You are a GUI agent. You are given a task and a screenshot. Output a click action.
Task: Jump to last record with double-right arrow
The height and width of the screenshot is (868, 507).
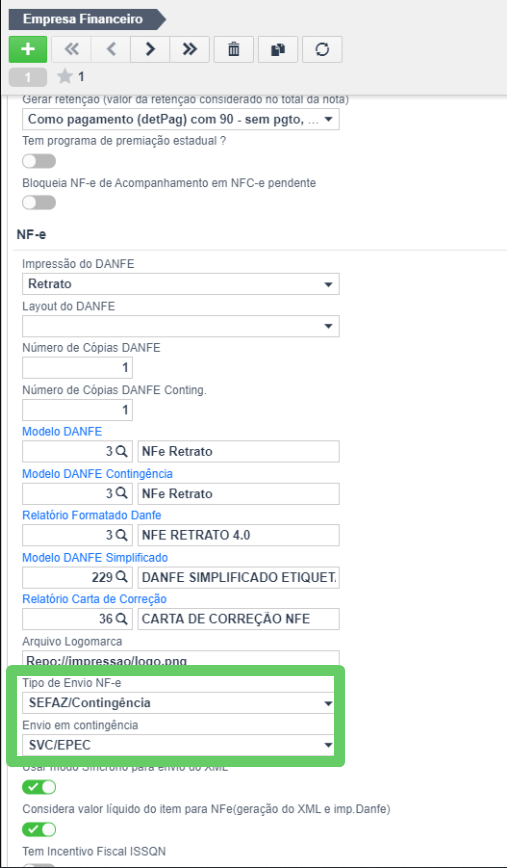pos(189,50)
